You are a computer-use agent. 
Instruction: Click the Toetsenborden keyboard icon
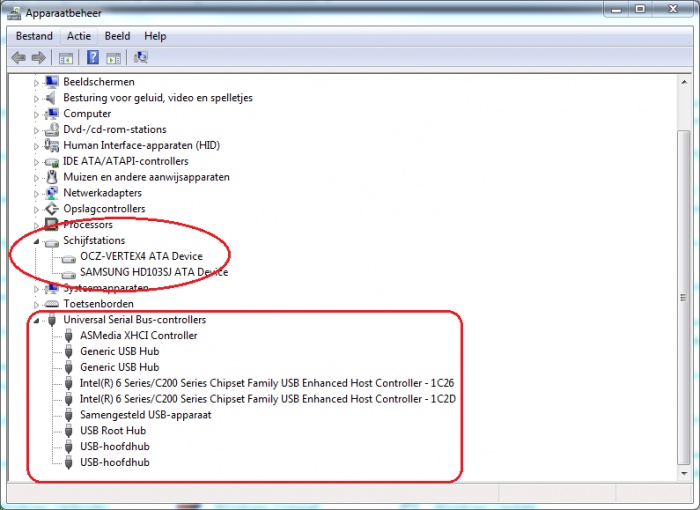click(x=52, y=304)
